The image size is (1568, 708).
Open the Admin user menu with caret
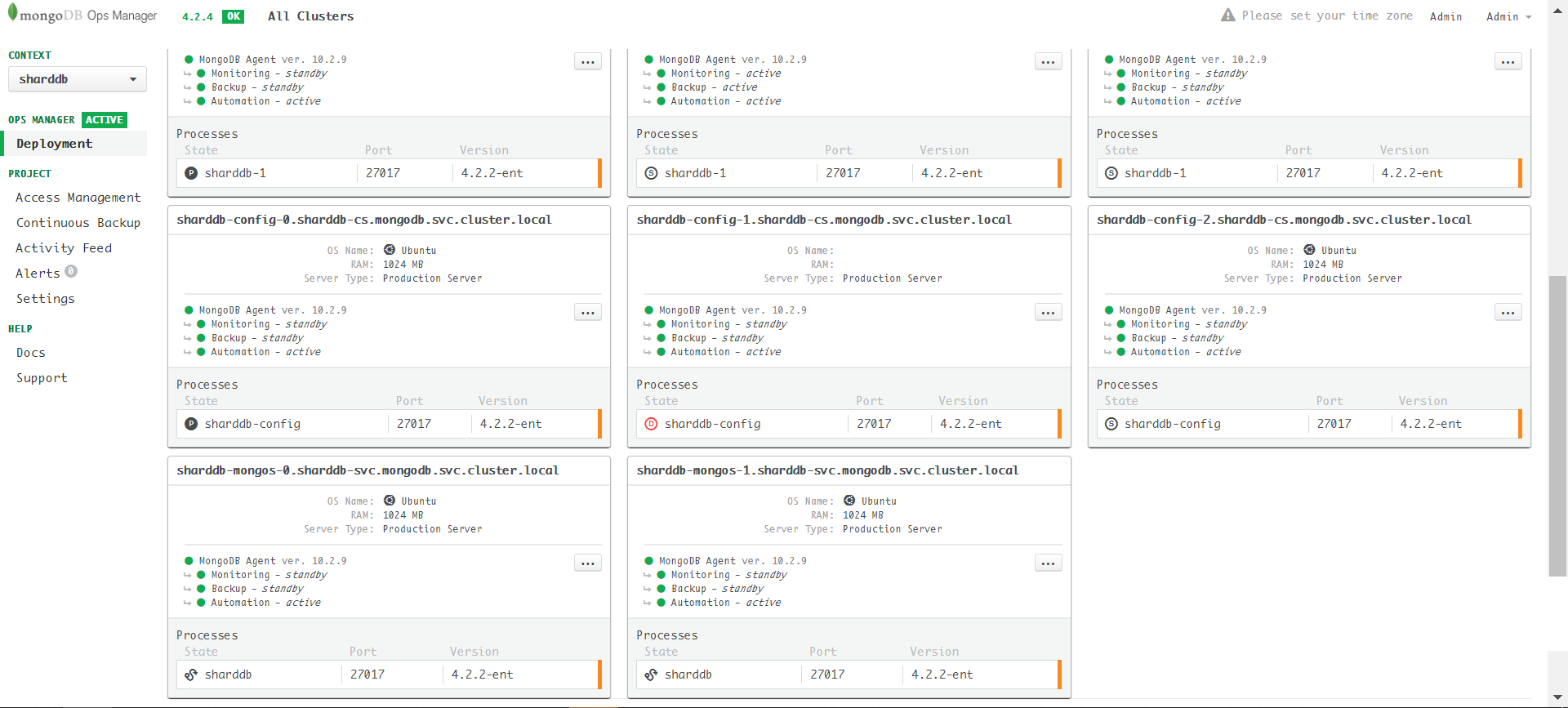(1508, 16)
